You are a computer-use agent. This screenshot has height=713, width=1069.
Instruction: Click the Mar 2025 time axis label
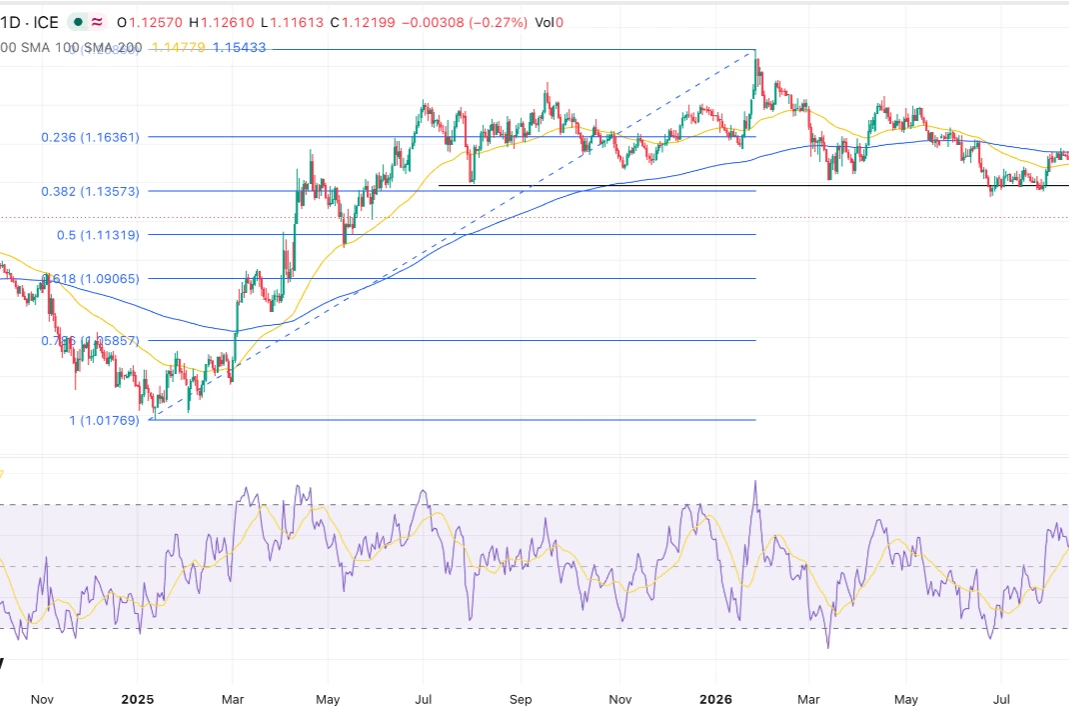pos(232,699)
